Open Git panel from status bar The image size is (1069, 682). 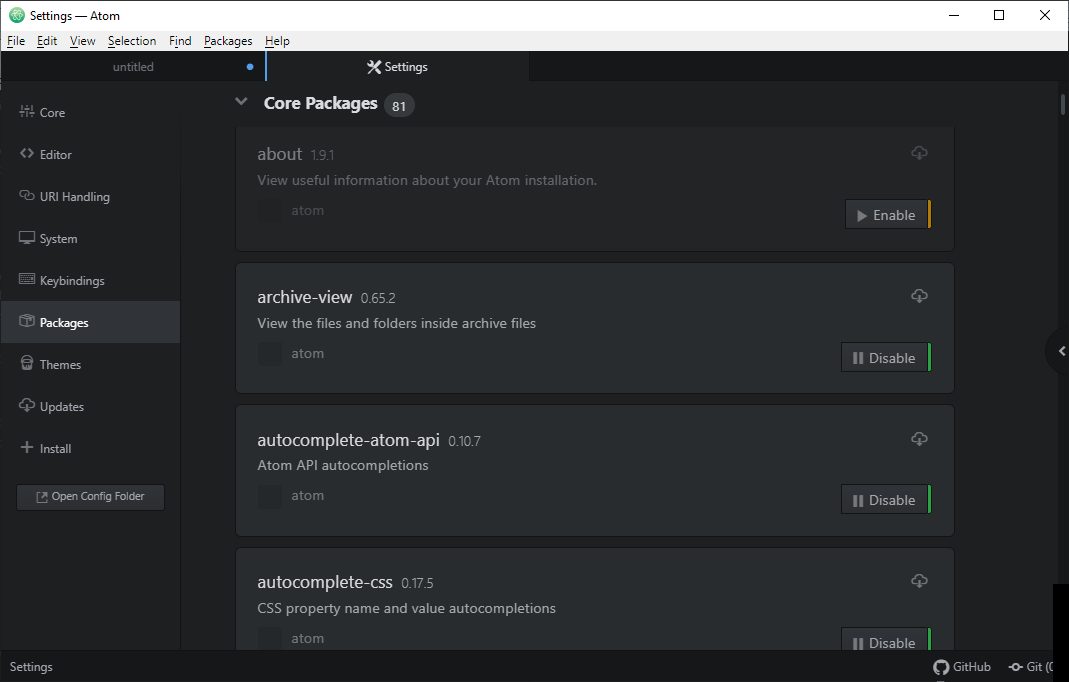click(x=1031, y=667)
